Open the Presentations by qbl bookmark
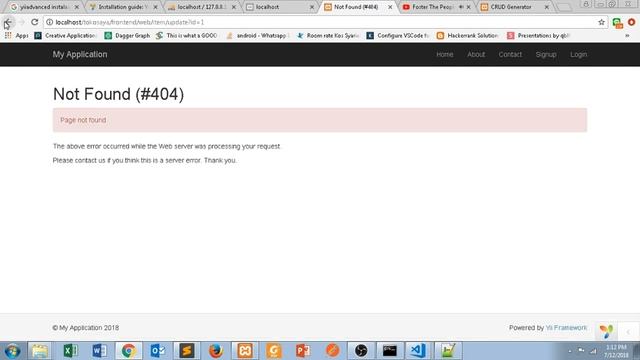This screenshot has height=360, width=640. pyautogui.click(x=538, y=36)
